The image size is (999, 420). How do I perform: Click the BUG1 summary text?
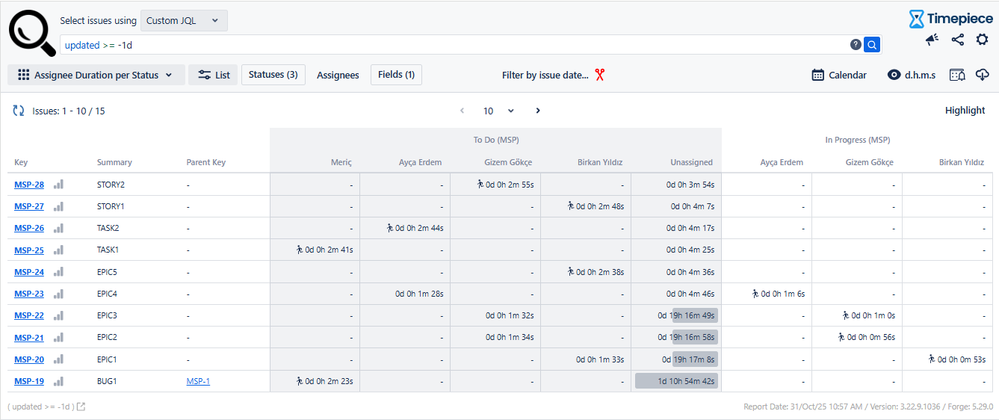107,381
